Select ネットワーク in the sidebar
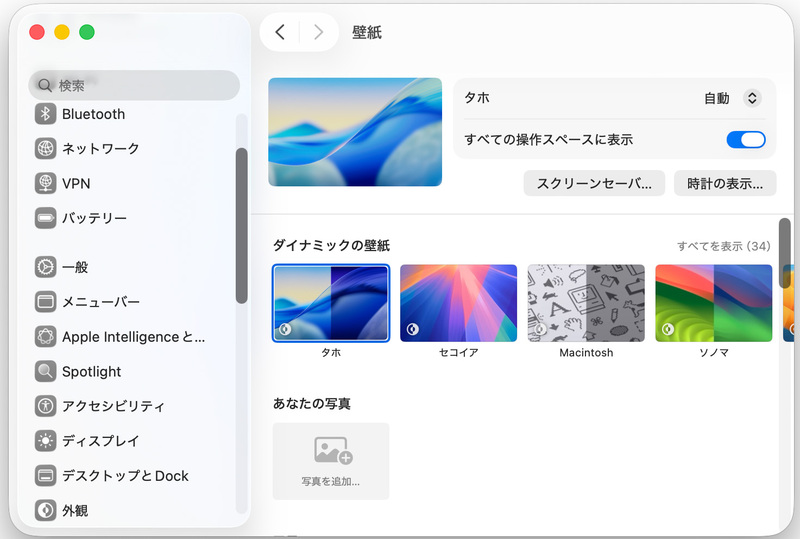 point(132,149)
